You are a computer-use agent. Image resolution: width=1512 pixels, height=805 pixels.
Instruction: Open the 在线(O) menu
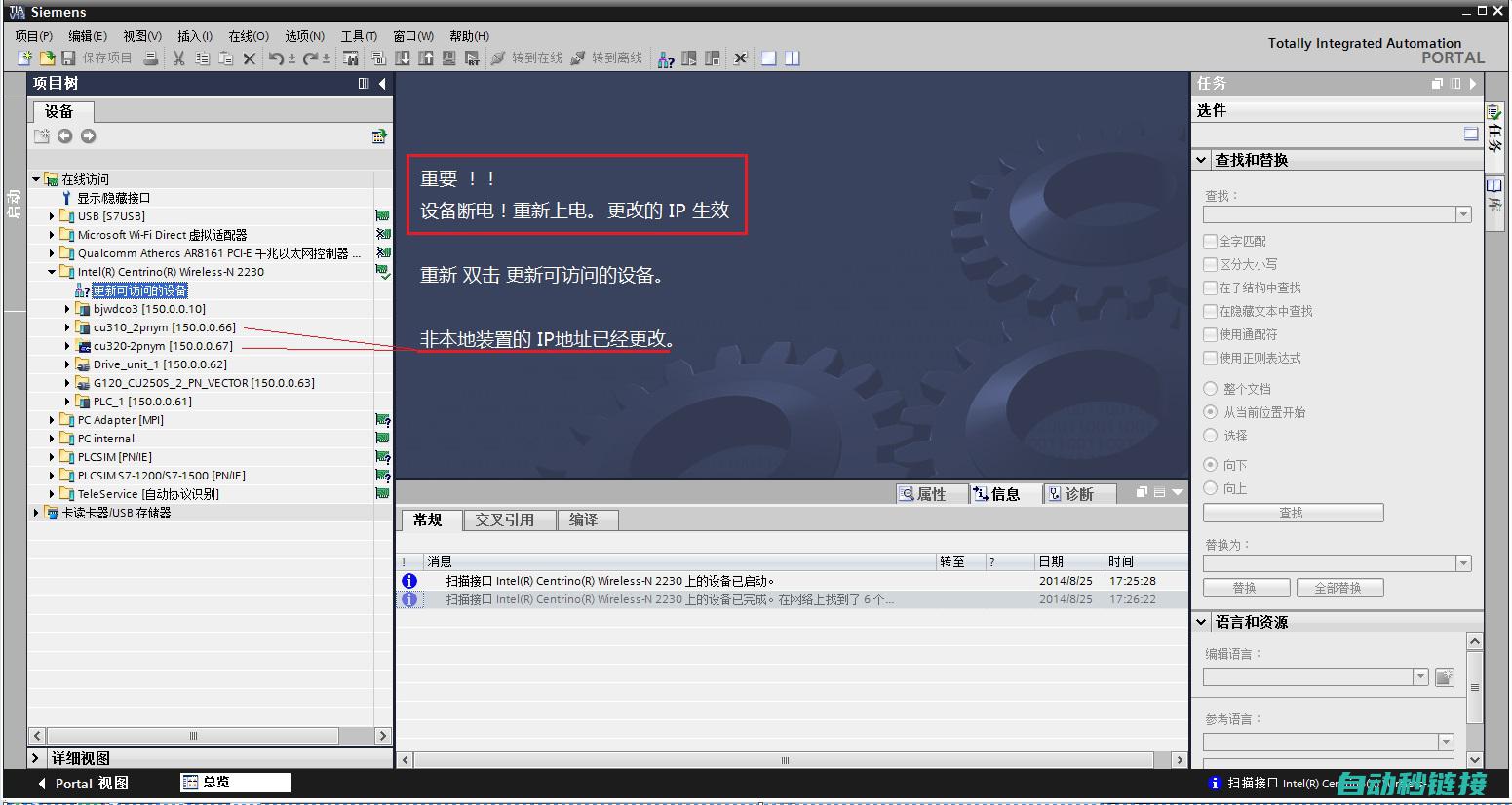pyautogui.click(x=249, y=36)
